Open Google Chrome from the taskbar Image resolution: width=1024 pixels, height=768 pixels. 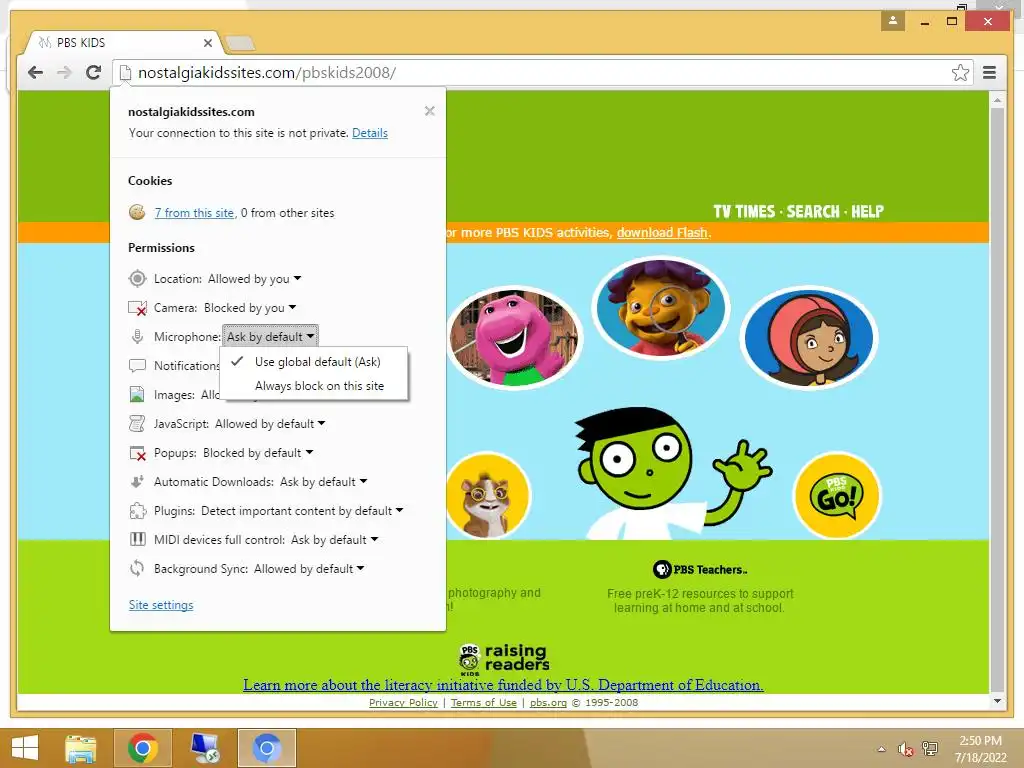coord(142,748)
